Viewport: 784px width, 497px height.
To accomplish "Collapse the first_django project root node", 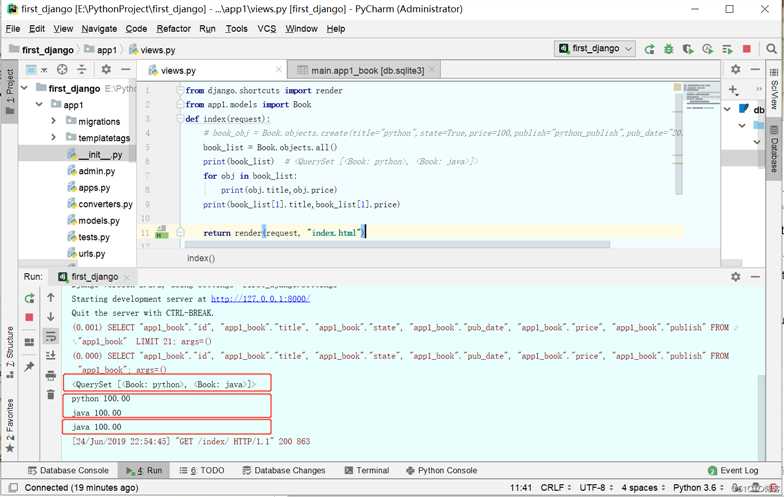I will click(24, 88).
